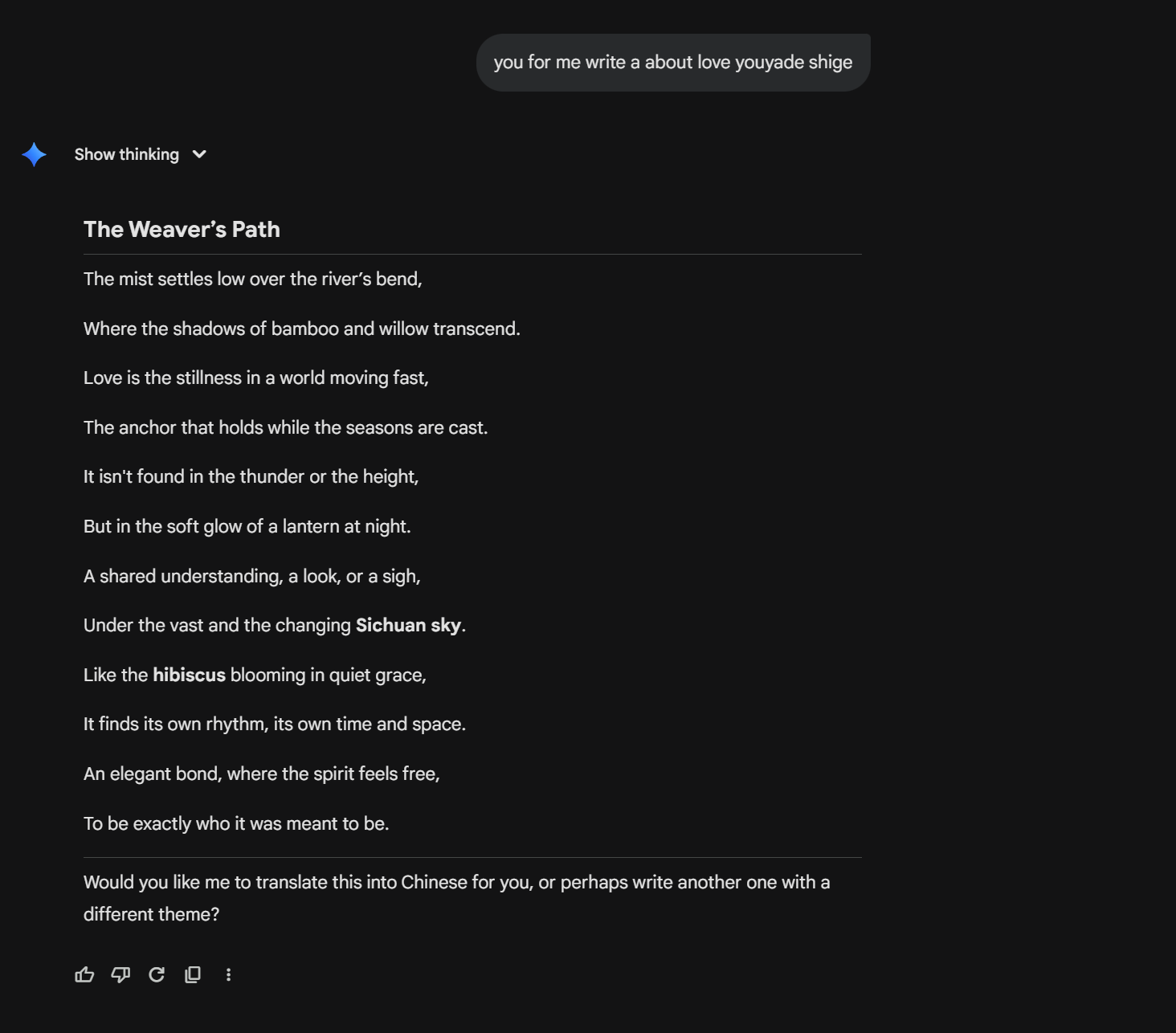Click the line 'It finds its own rhythm'

275,724
